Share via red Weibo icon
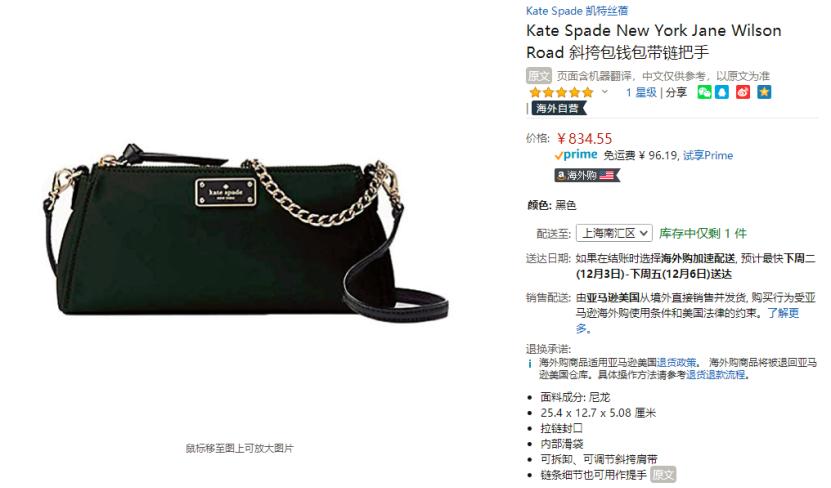831x488 pixels. click(743, 92)
